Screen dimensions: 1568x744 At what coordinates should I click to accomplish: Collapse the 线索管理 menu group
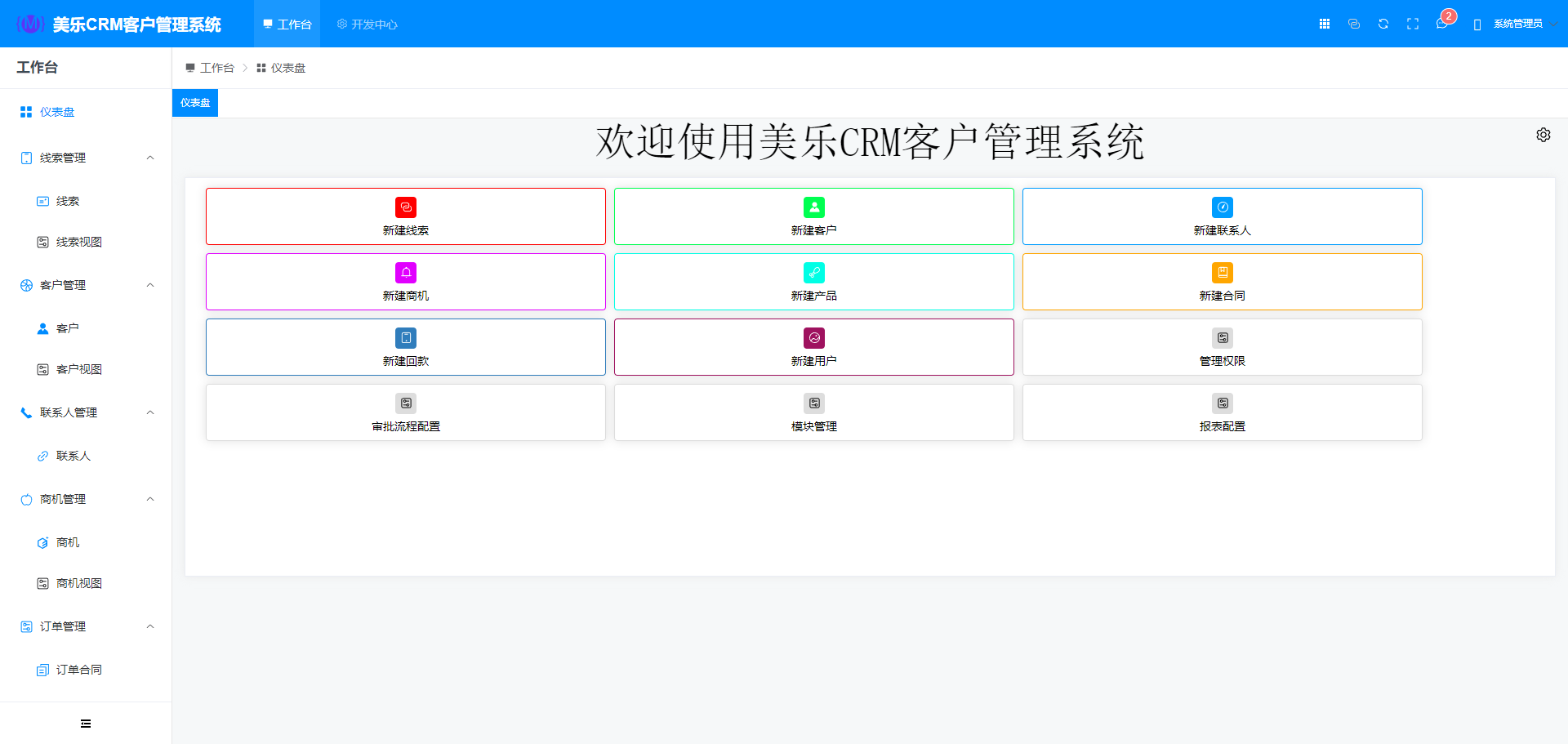[150, 158]
